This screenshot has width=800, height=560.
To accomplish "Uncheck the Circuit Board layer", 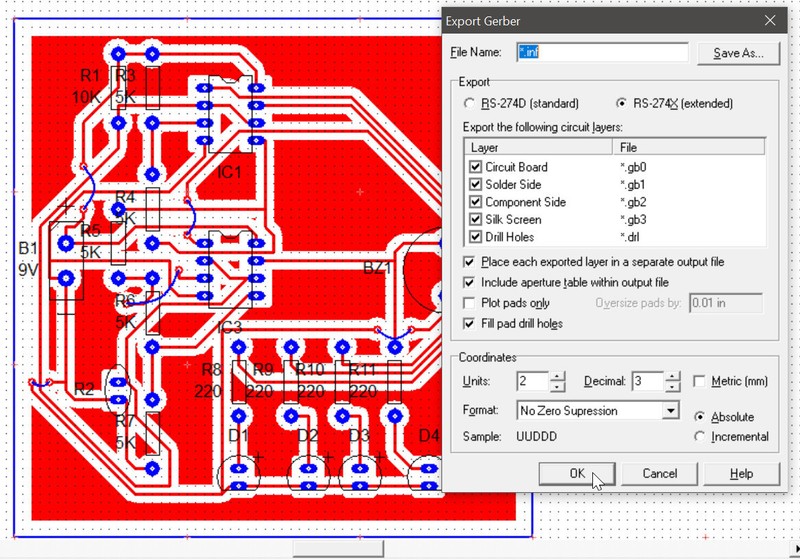I will (x=475, y=167).
